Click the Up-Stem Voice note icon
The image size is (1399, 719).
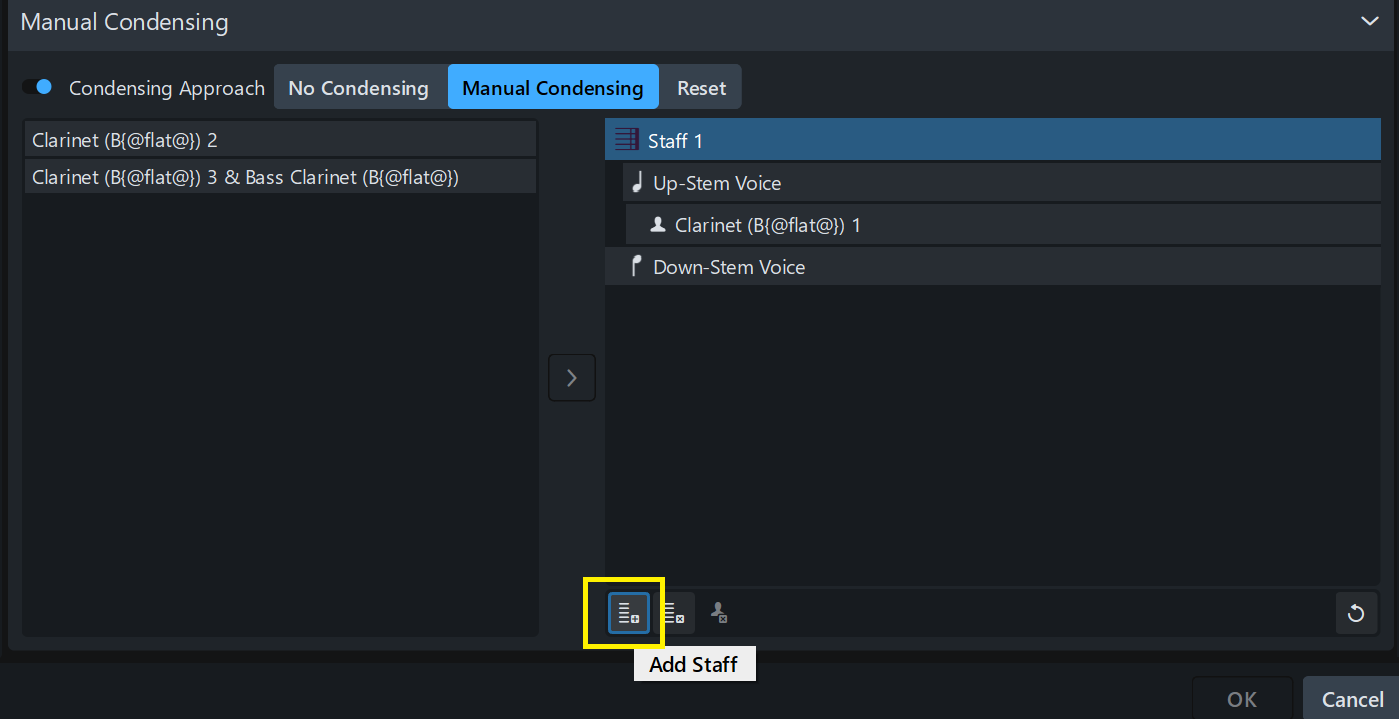[x=637, y=183]
